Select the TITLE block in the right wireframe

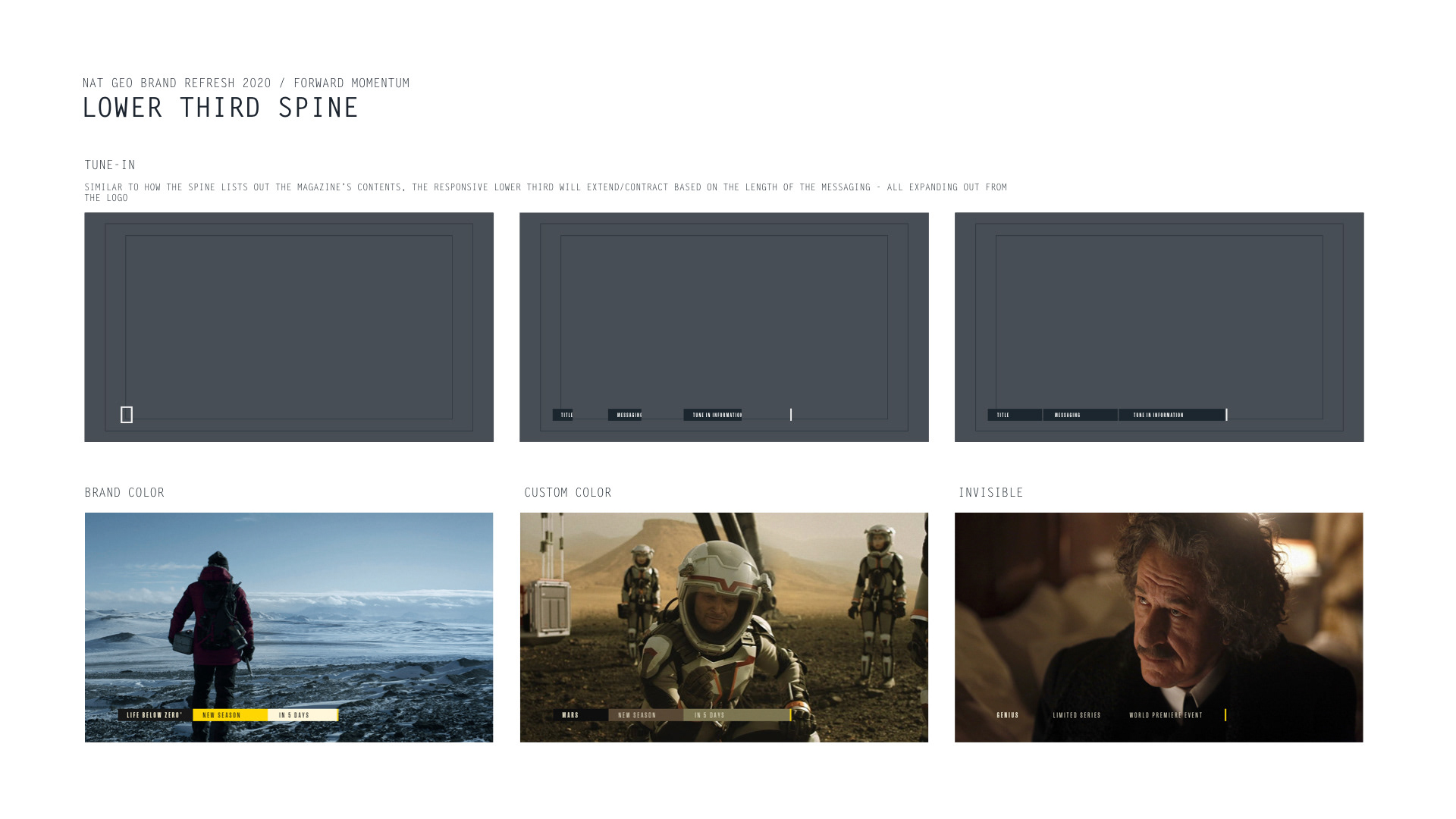click(x=1014, y=415)
